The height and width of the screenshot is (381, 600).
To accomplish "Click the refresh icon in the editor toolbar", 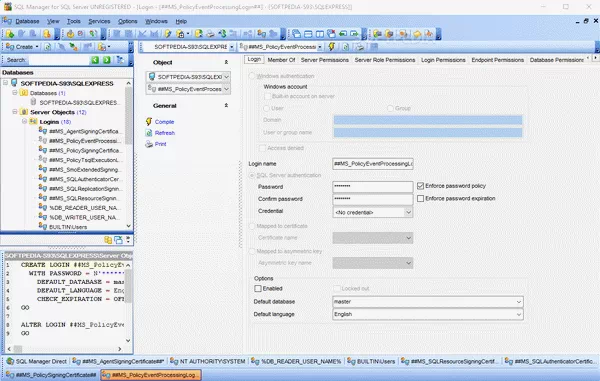I will [346, 47].
